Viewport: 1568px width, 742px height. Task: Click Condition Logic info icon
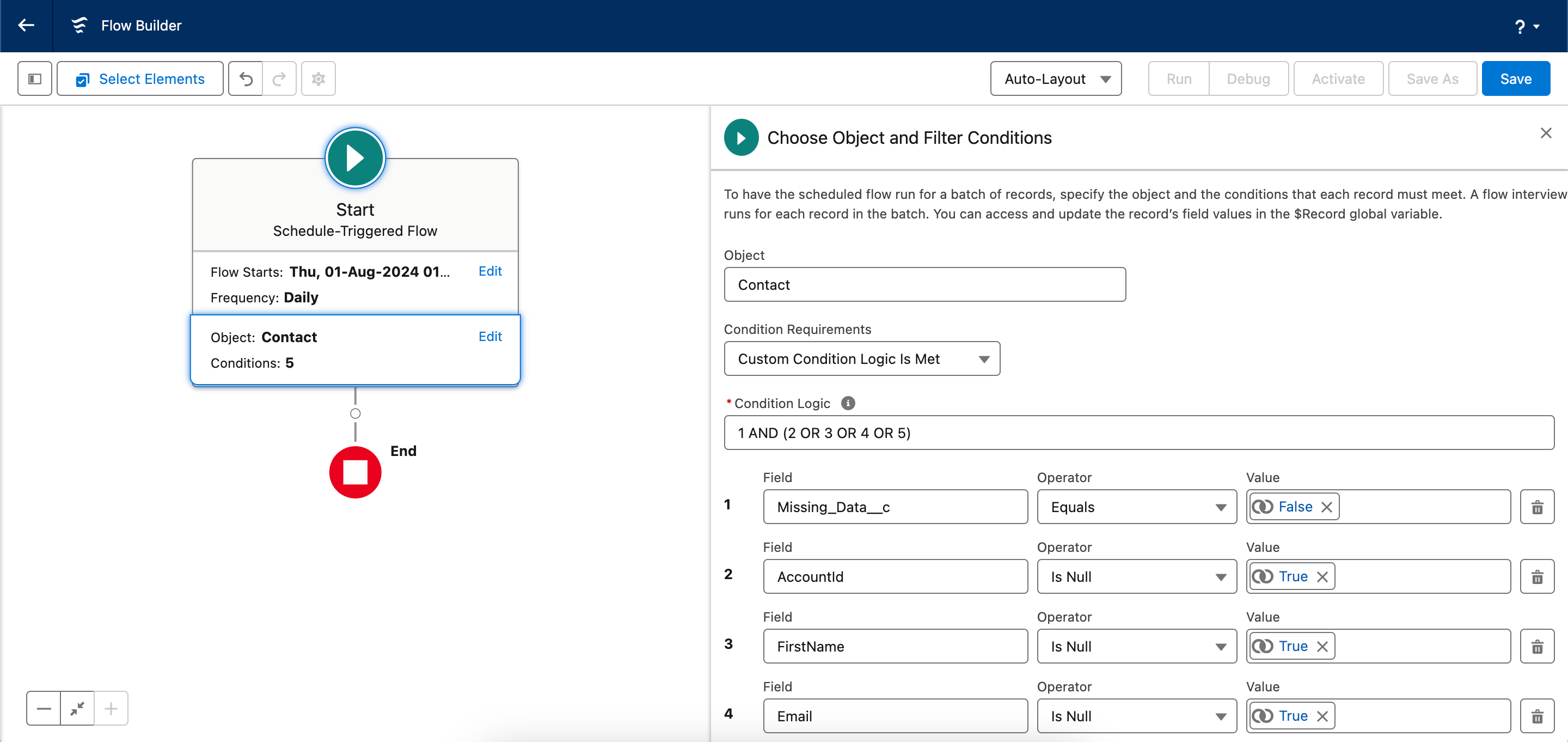click(x=848, y=403)
